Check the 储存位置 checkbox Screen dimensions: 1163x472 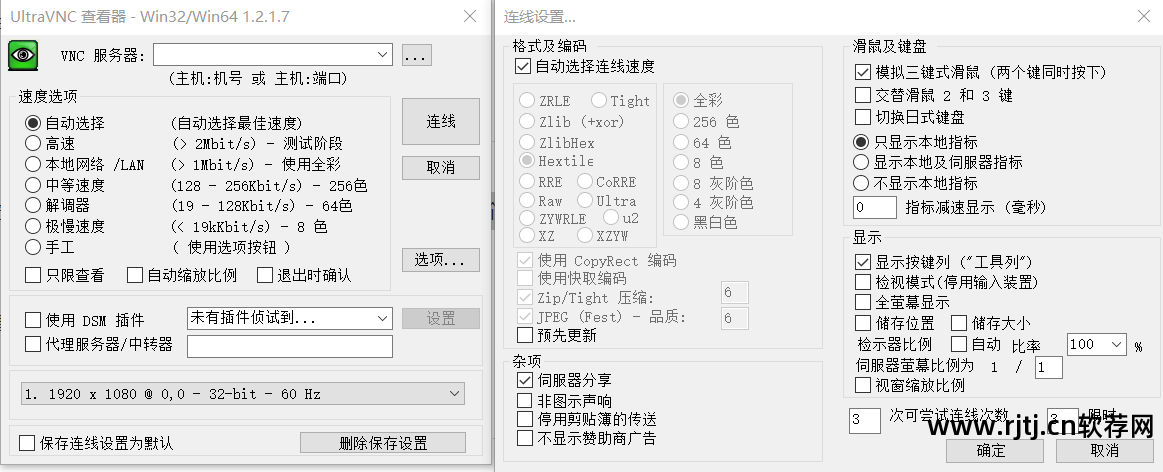pos(863,323)
